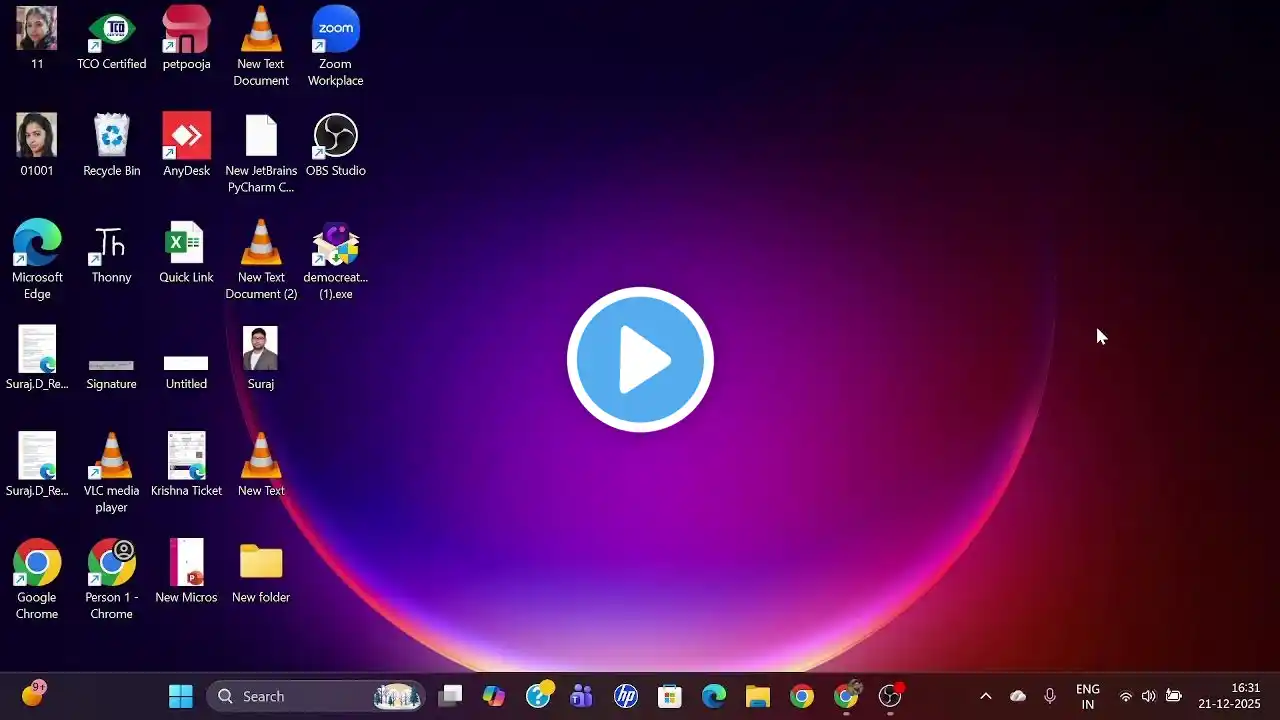Launch AnyDesk from the desktop
This screenshot has height=720, width=1280.
(186, 145)
